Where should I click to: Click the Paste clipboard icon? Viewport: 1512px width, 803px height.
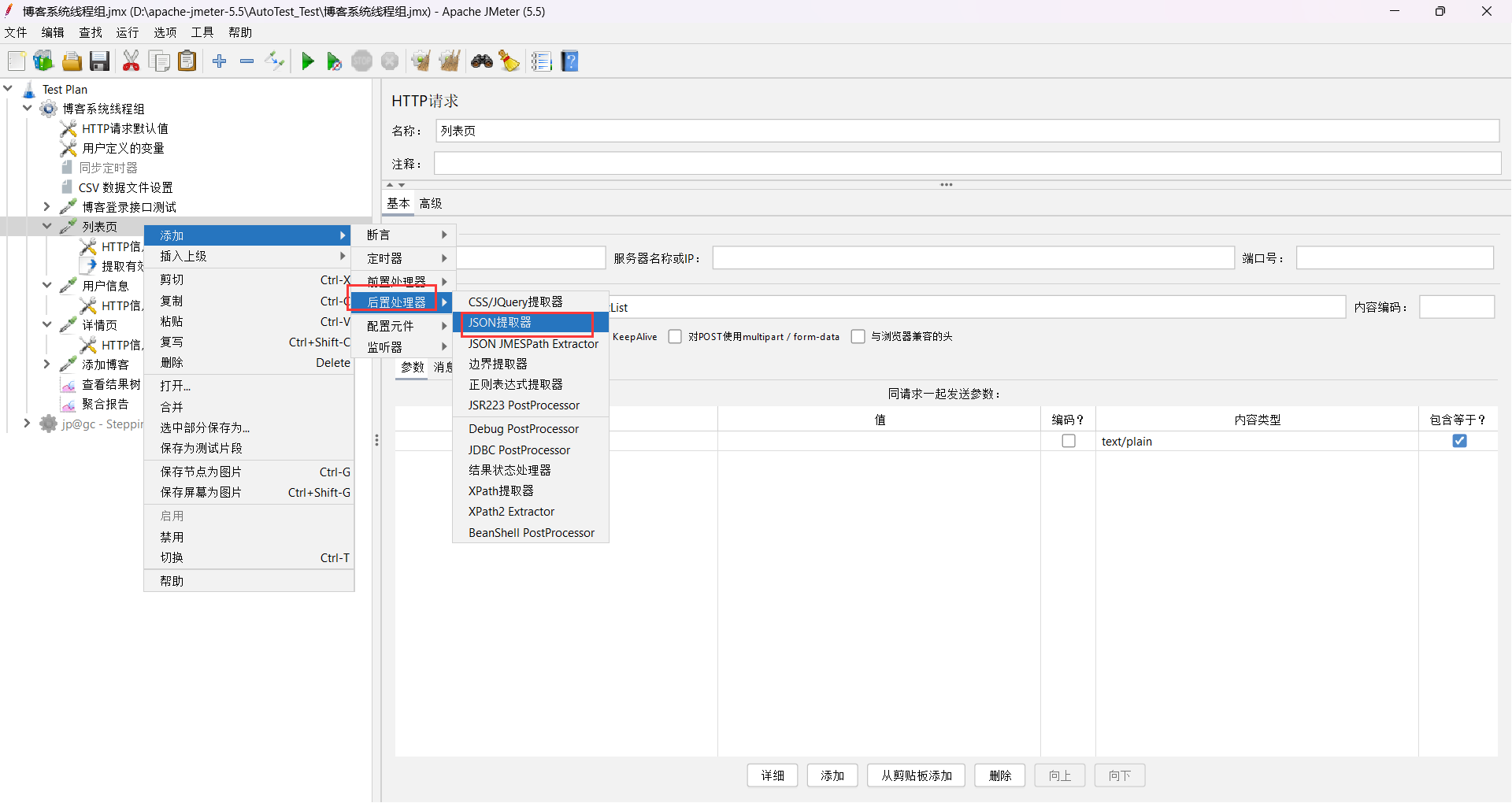(187, 61)
